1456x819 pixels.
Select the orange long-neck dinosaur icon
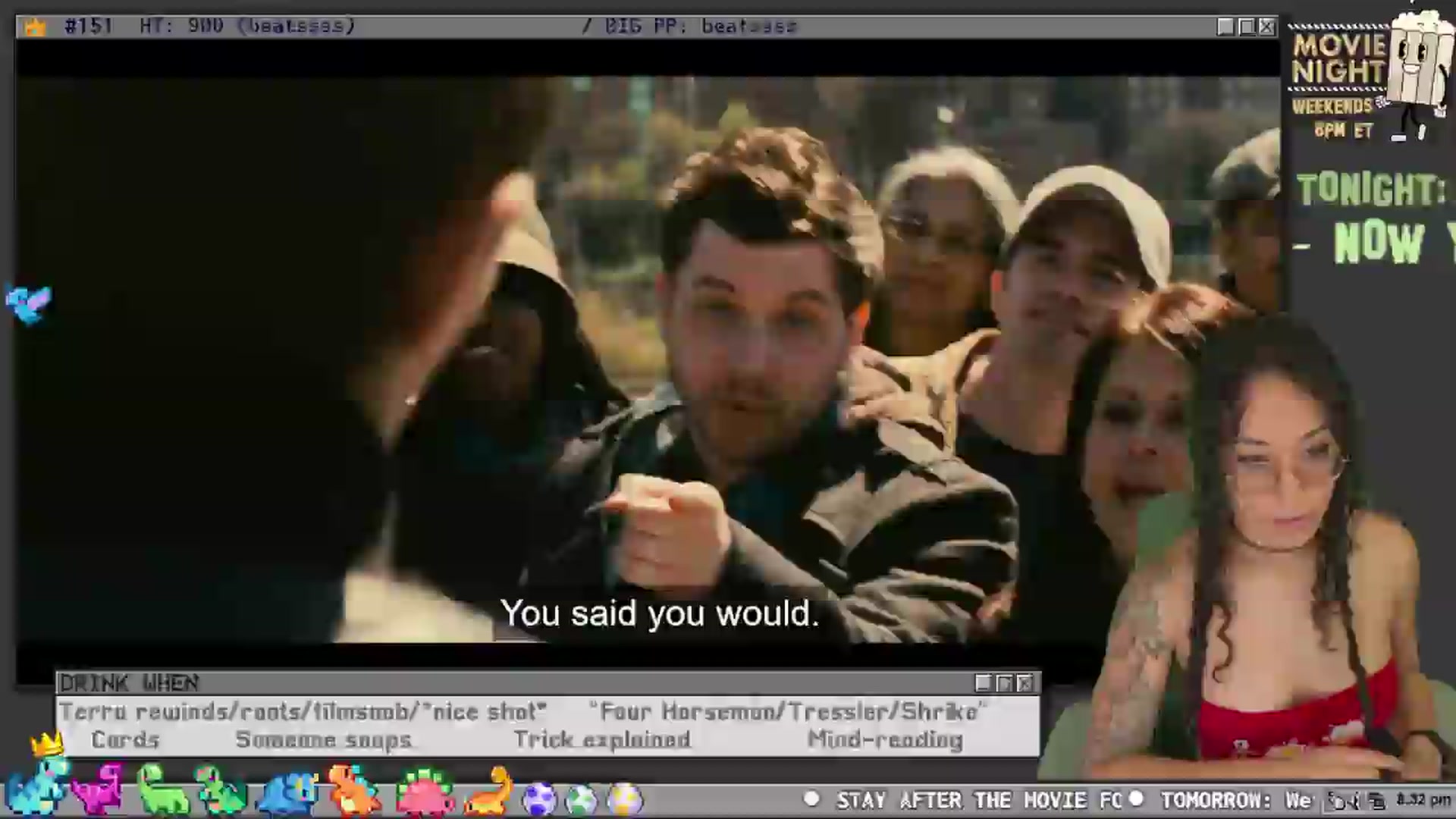490,790
